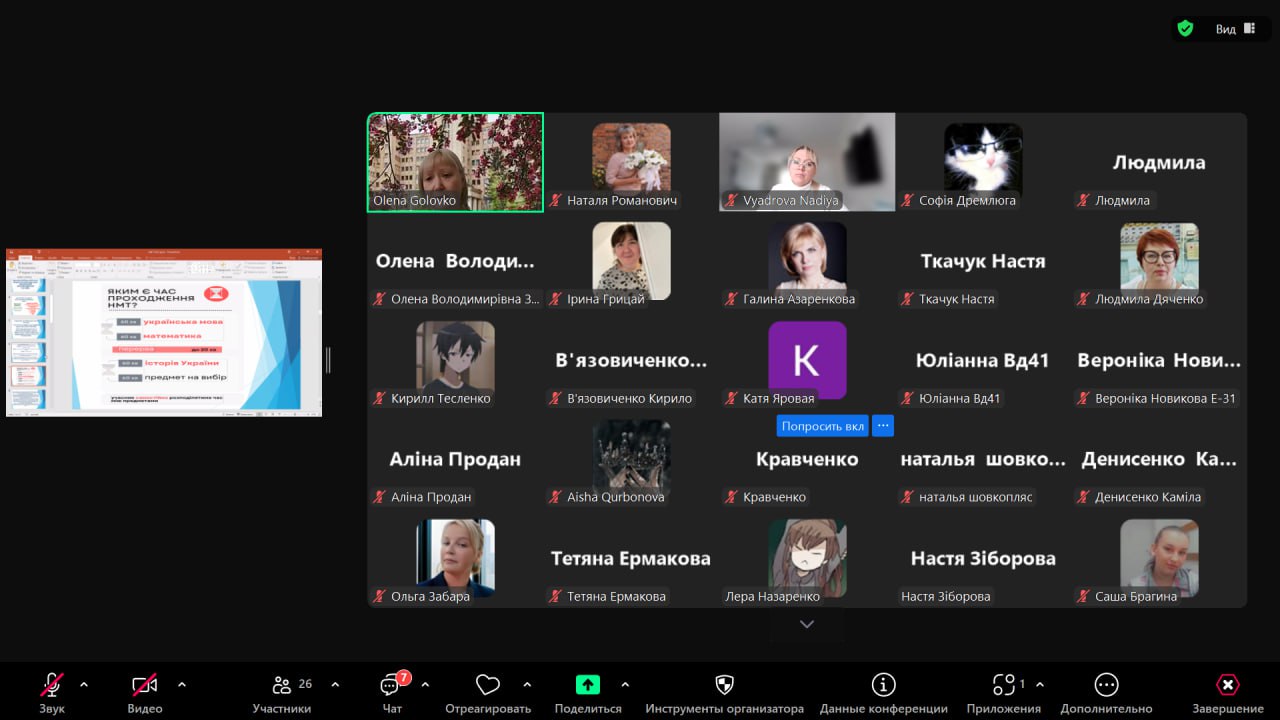Click the shared presentation slide thumbnail

click(x=164, y=333)
